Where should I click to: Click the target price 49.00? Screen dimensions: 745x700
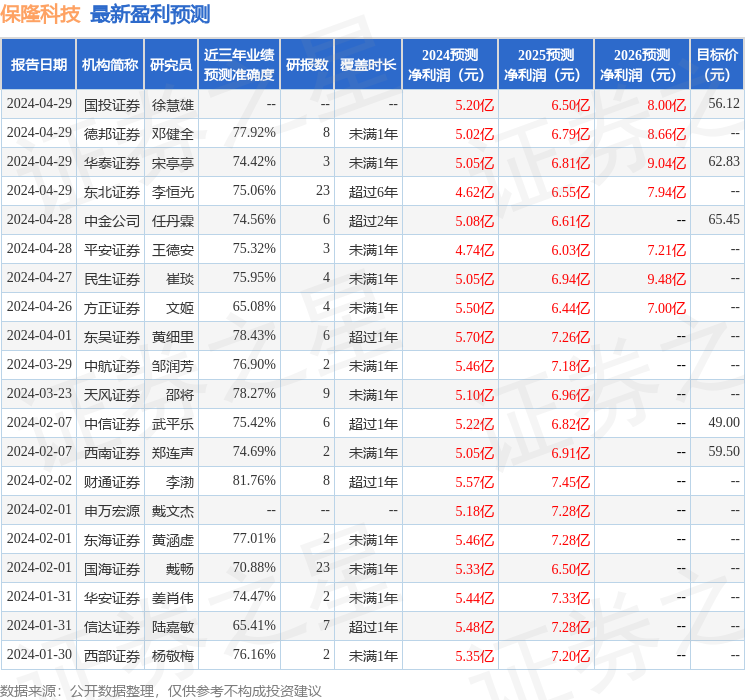tap(724, 422)
